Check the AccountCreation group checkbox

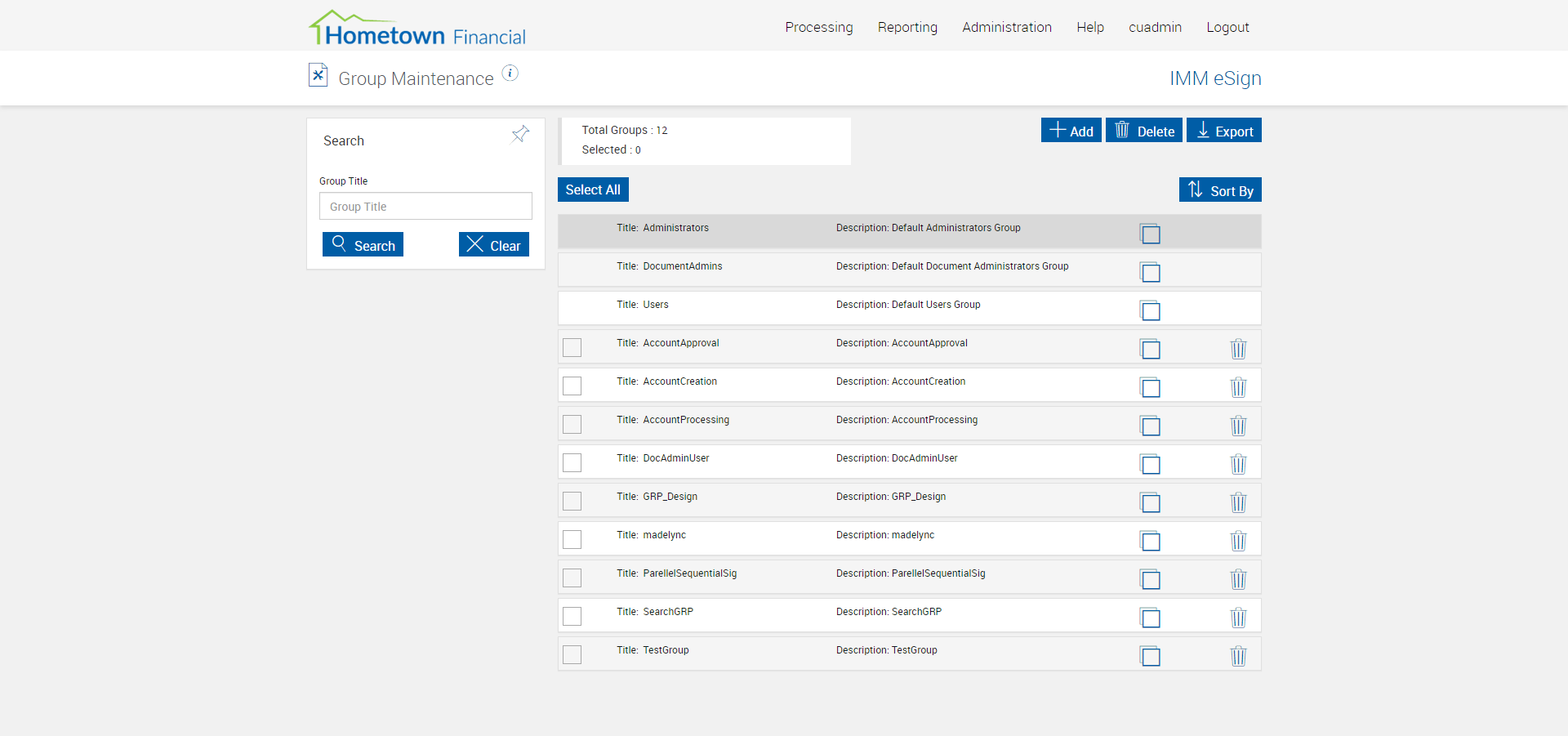pos(572,386)
